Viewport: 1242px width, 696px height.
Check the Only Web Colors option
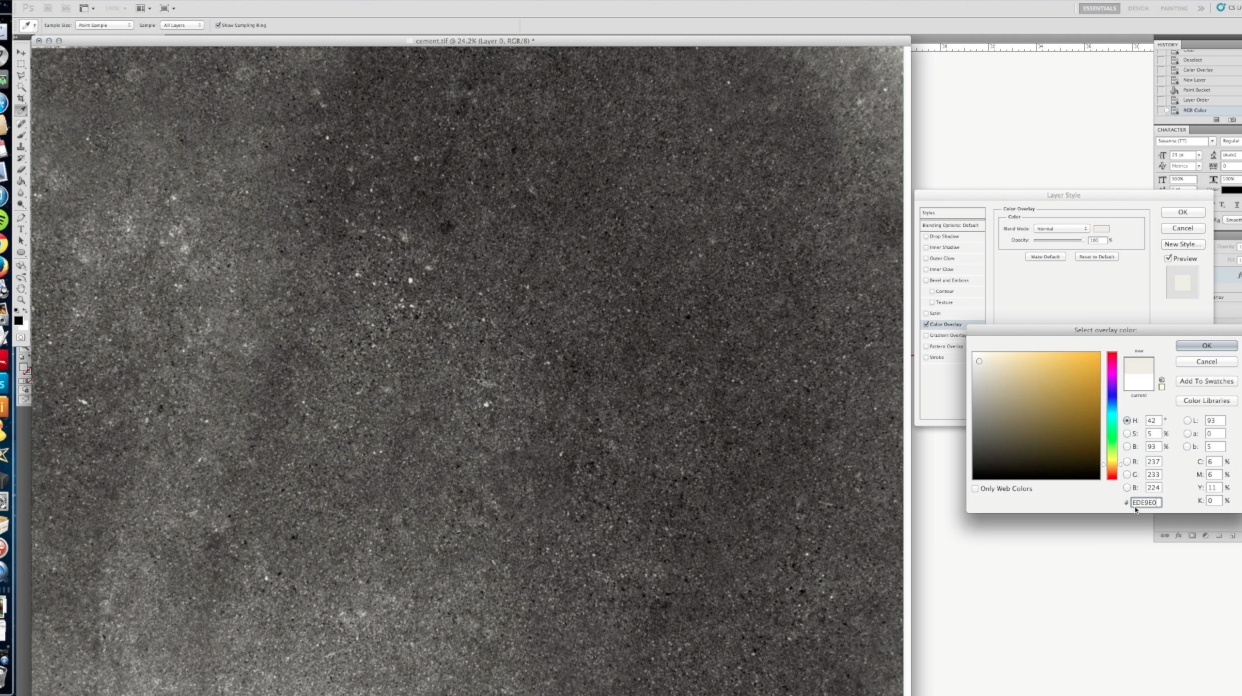[976, 488]
